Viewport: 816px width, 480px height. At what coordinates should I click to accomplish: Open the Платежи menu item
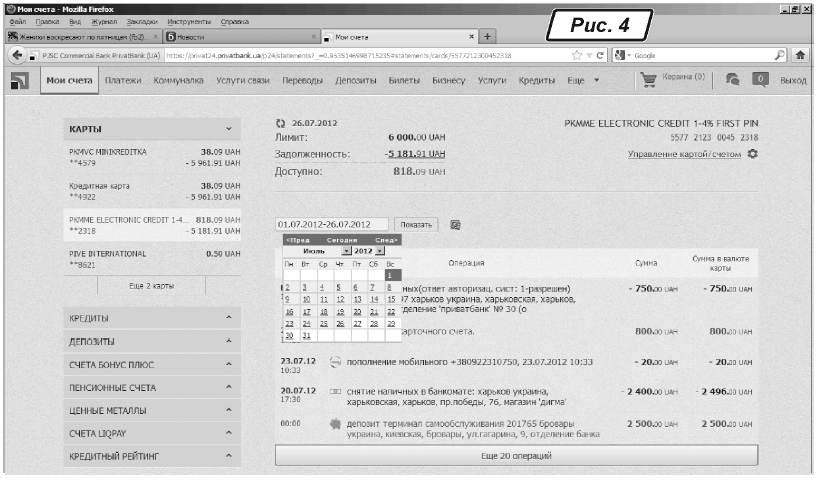coord(122,79)
